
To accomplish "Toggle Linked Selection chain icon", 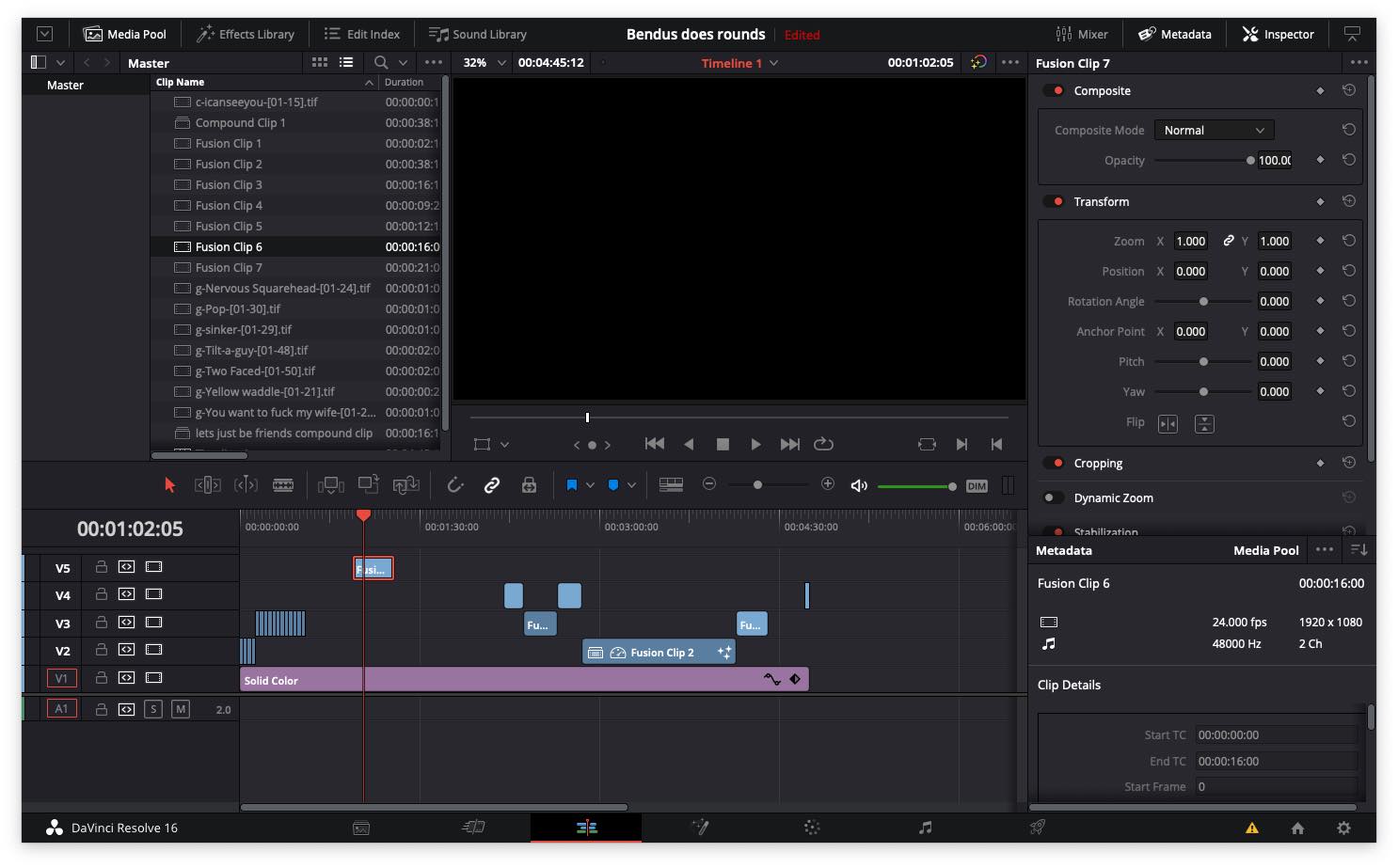I will click(x=491, y=485).
